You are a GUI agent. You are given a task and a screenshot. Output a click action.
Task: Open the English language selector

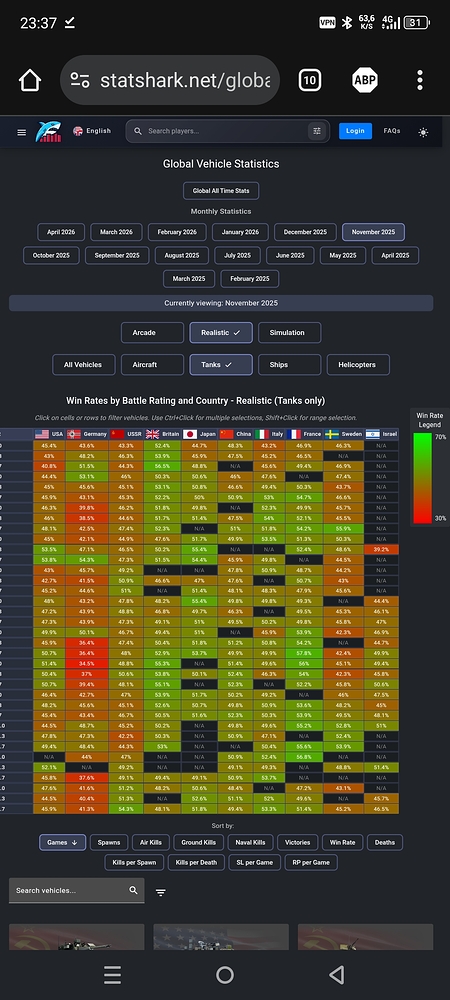(92, 131)
